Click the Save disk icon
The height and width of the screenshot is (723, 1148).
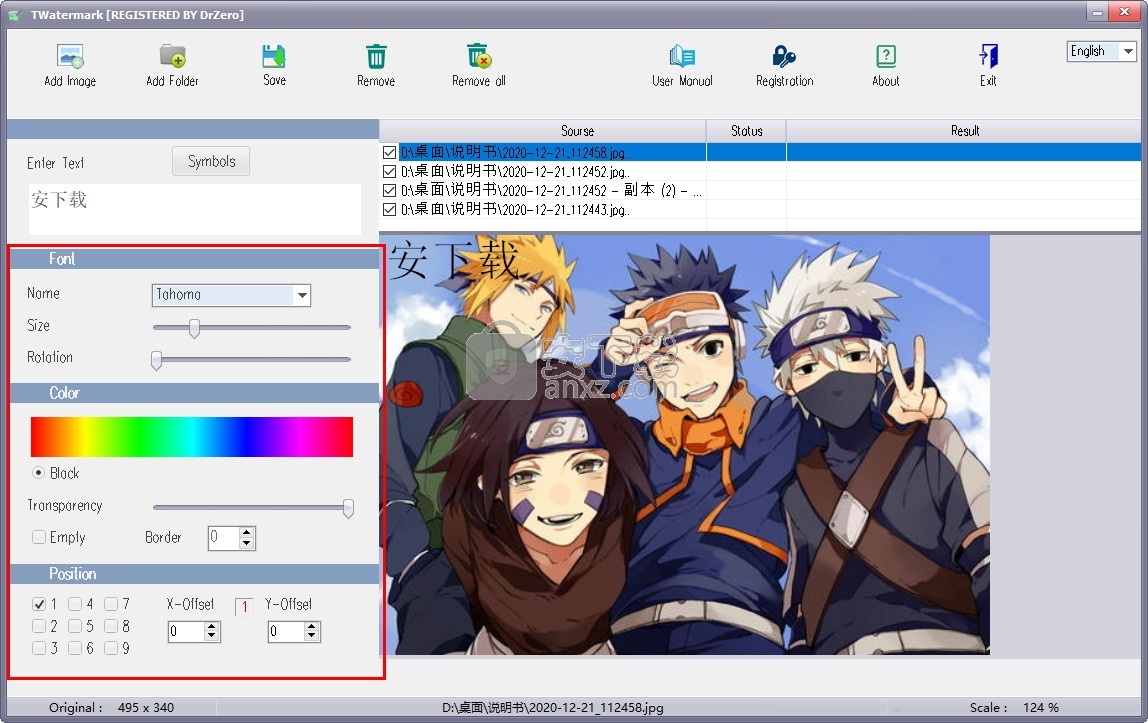pos(274,56)
